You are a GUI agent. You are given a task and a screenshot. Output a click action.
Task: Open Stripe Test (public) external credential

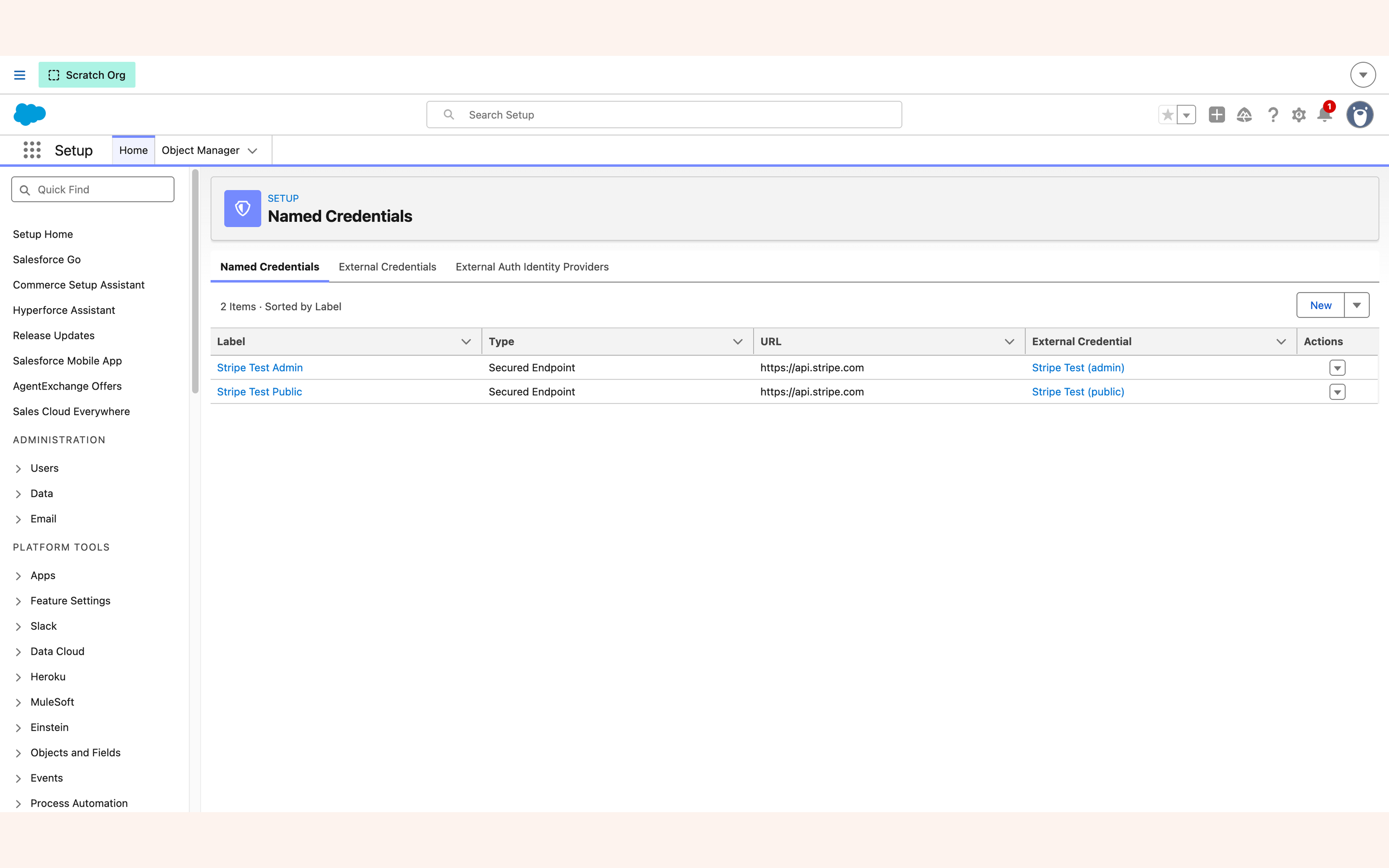click(1078, 392)
